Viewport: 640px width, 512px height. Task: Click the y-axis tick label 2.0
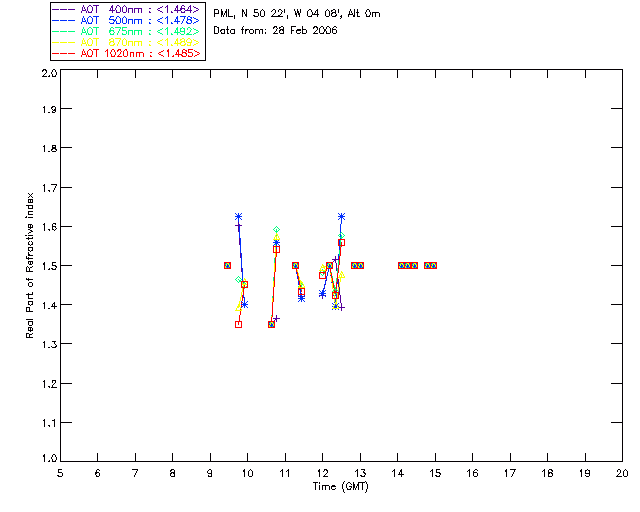[x=49, y=73]
